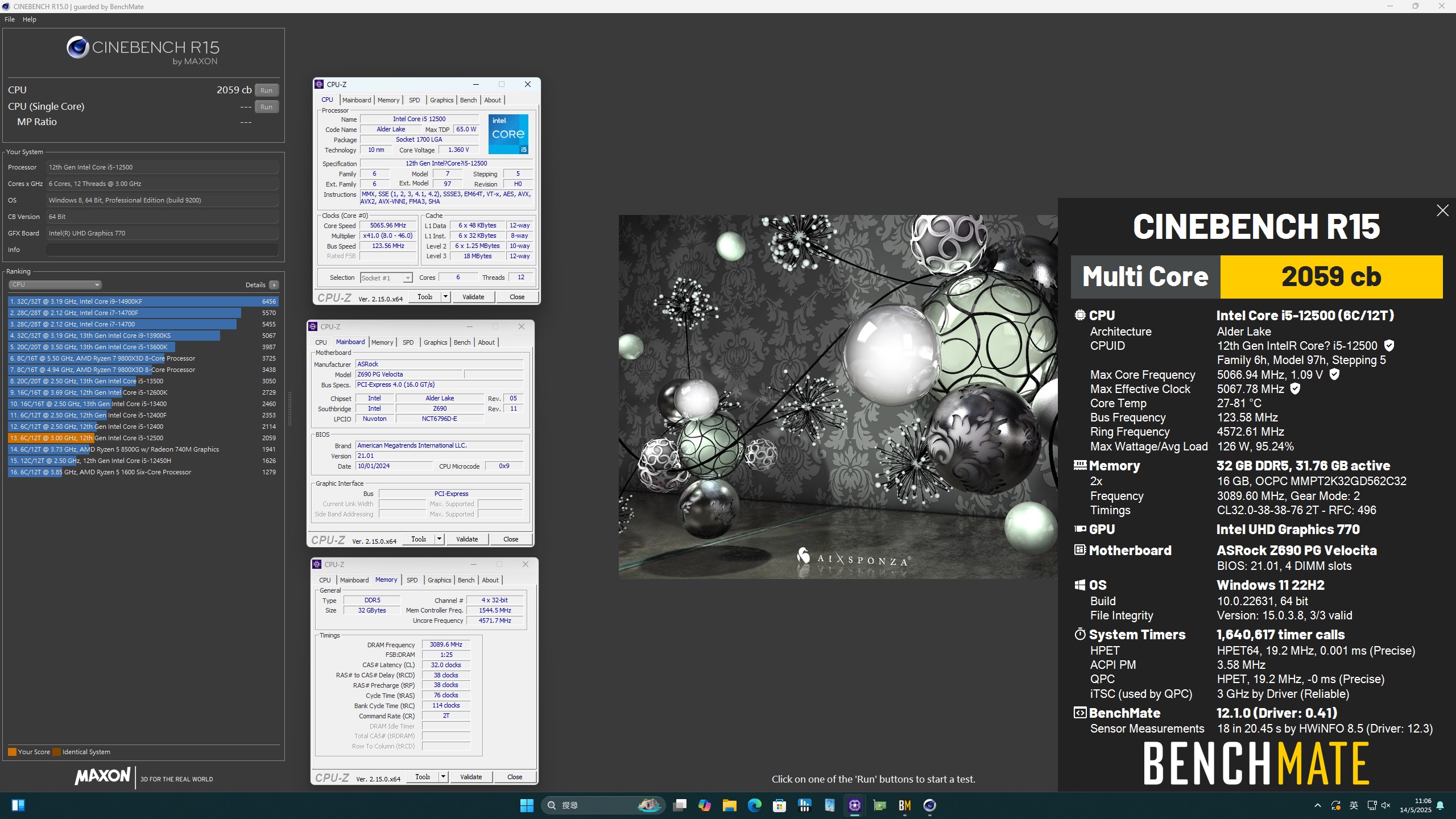
Task: Open the sync status tray icon with orange dot
Action: 1336,805
